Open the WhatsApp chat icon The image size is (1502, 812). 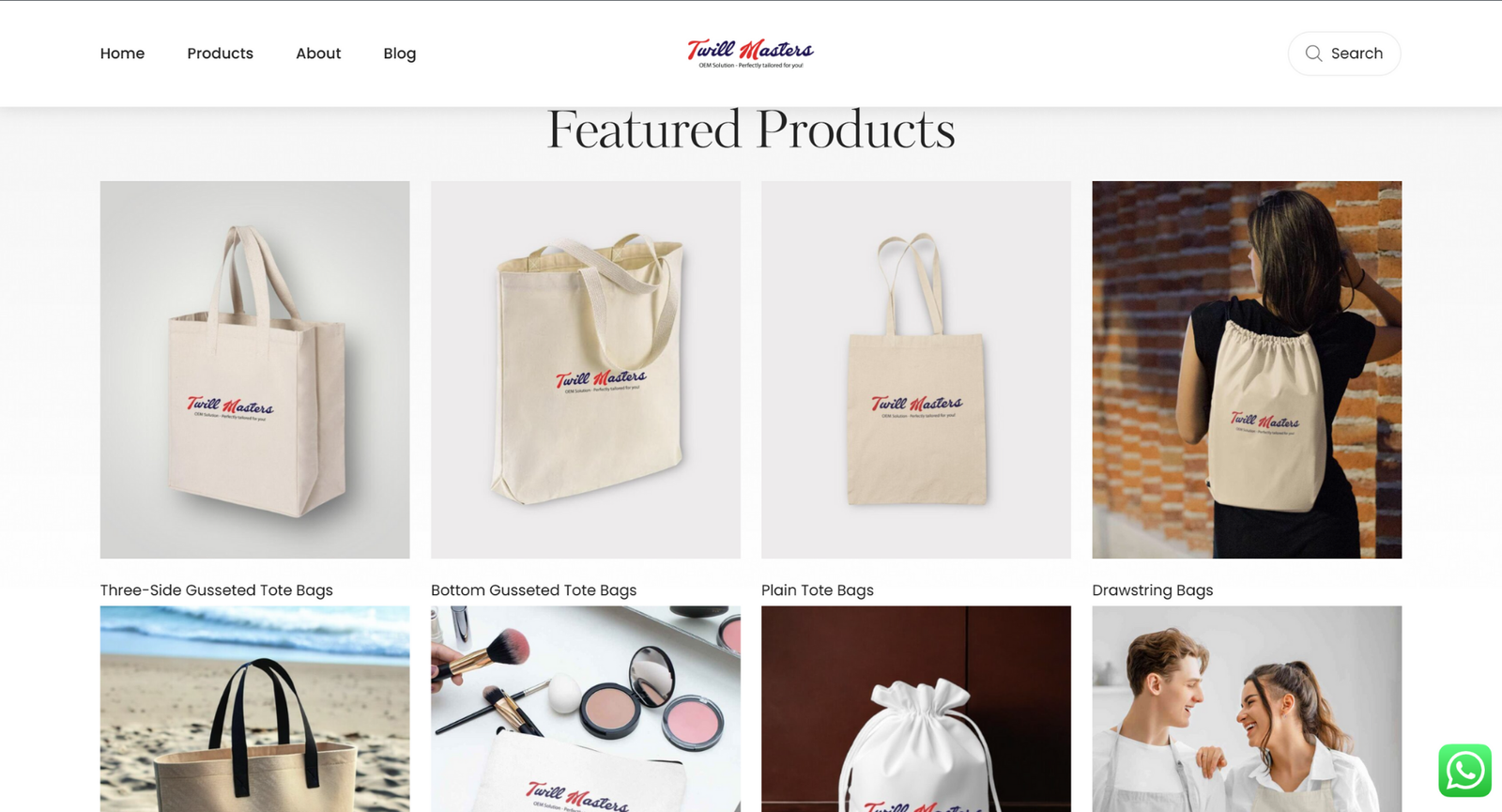coord(1464,771)
